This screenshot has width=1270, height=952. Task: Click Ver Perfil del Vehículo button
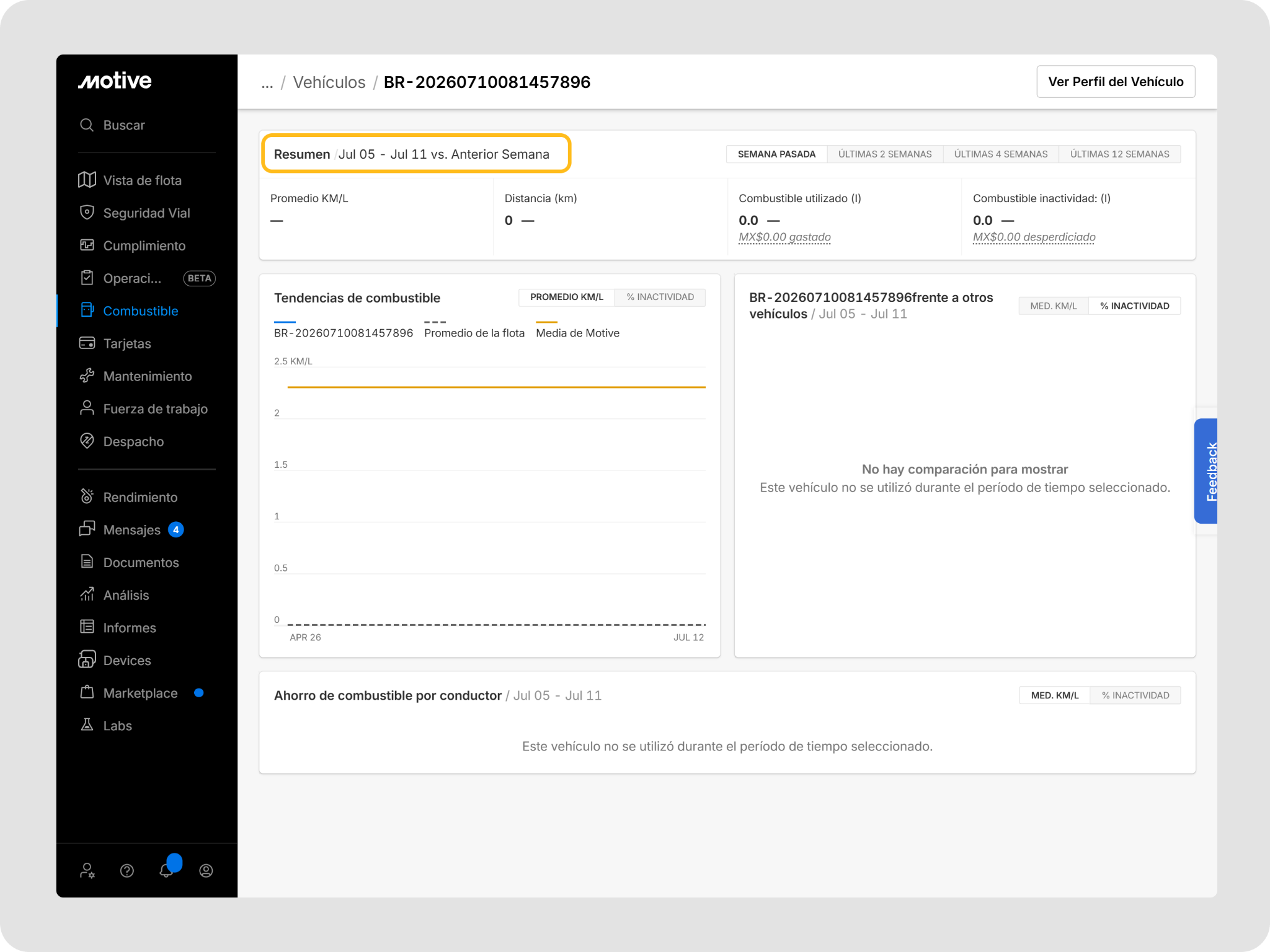pyautogui.click(x=1116, y=82)
